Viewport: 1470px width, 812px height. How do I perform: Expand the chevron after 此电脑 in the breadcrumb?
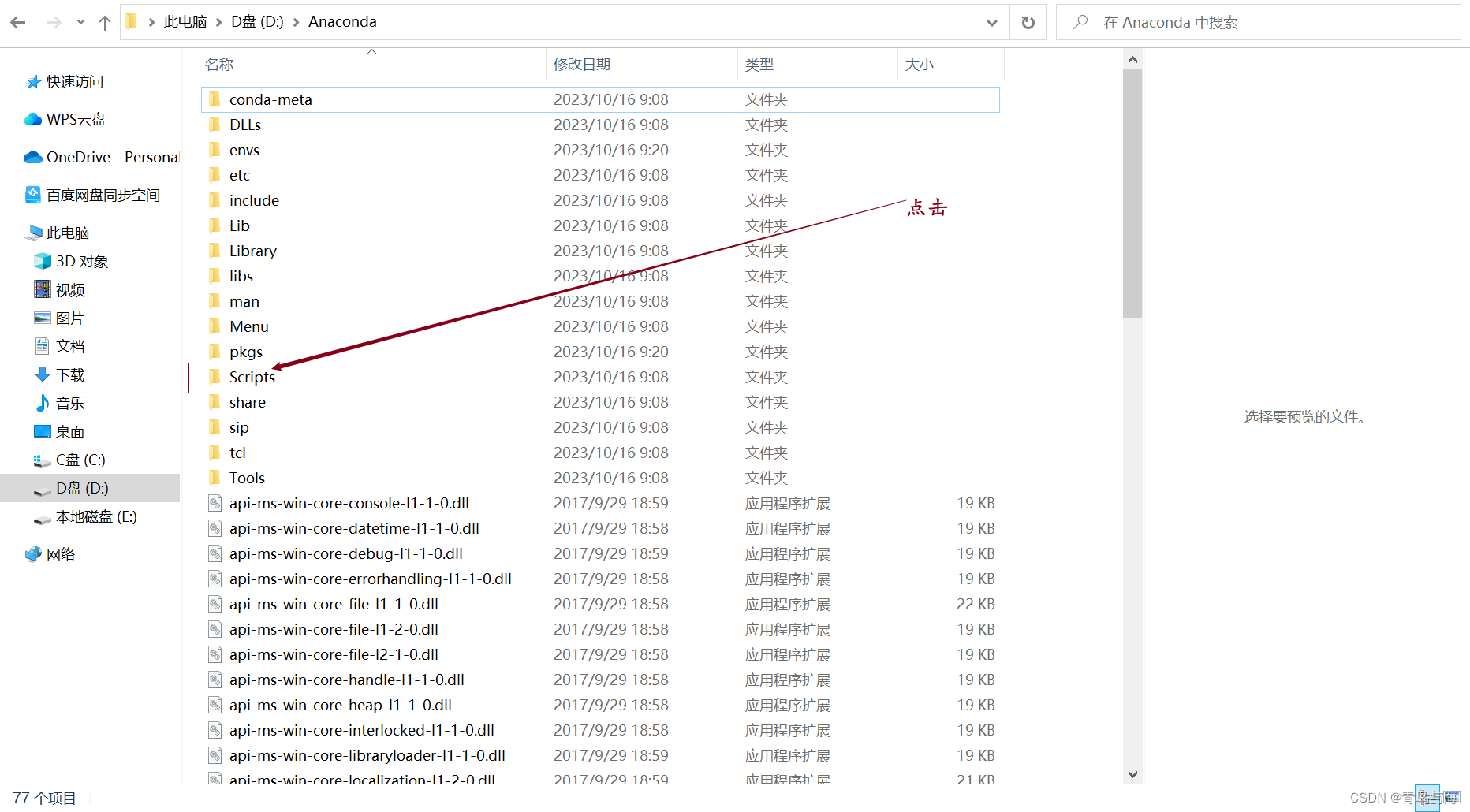218,22
